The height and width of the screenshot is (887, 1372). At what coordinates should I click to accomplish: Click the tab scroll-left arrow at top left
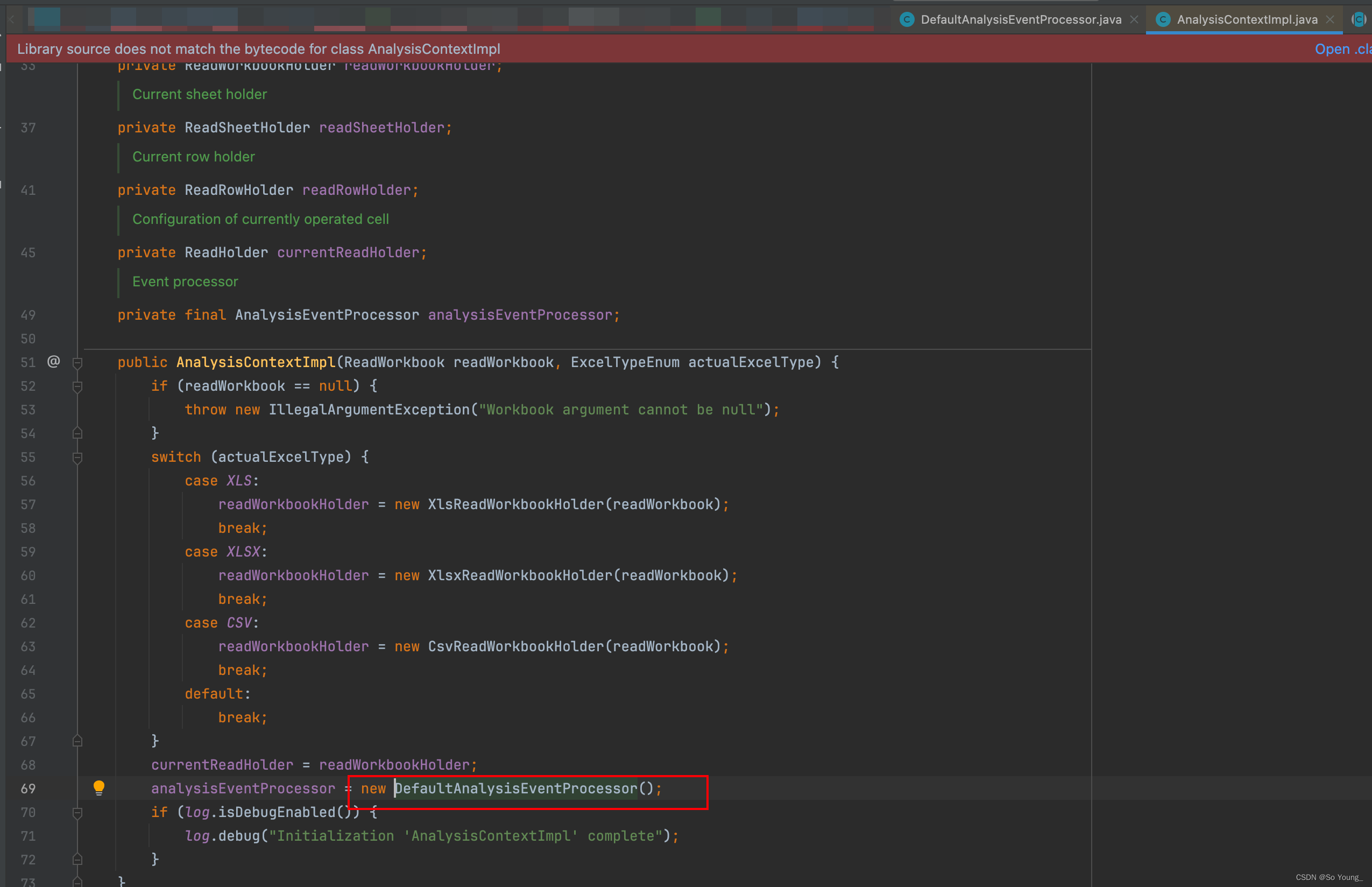(x=11, y=19)
